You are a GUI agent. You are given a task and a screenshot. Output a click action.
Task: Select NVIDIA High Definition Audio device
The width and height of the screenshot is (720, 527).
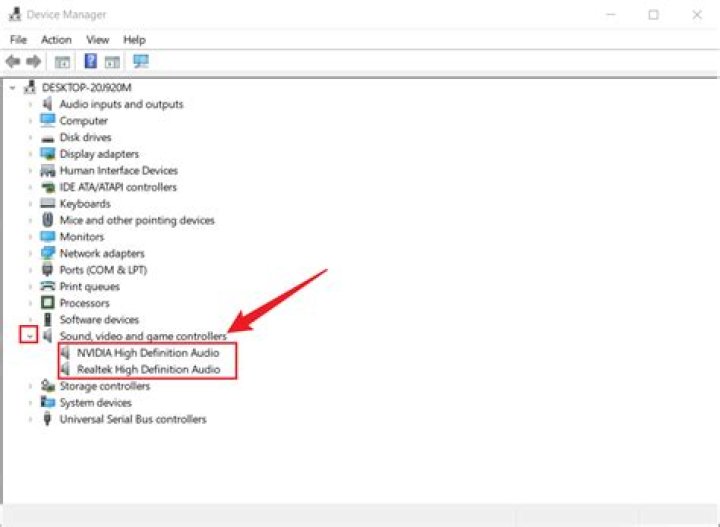147,353
